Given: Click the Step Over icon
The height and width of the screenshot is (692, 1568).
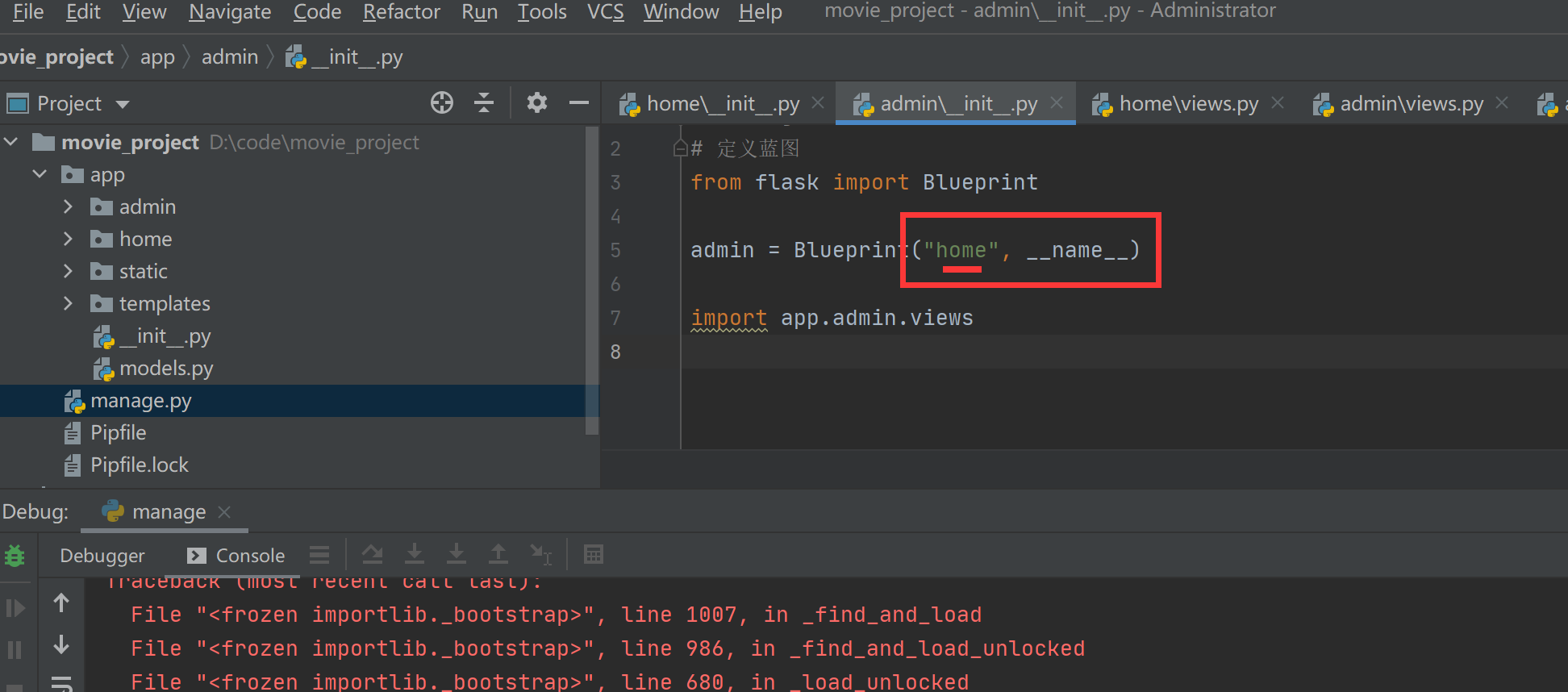Looking at the screenshot, I should [373, 554].
